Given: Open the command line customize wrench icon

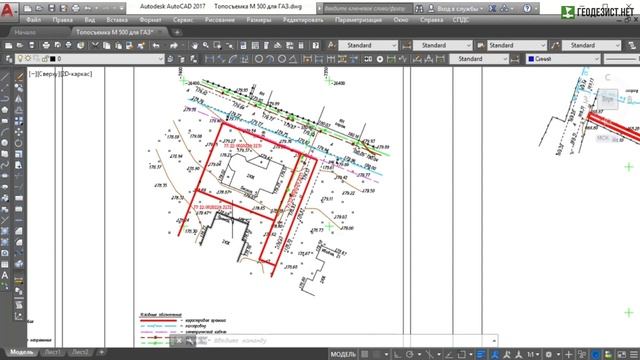Looking at the screenshot, I should tap(190, 341).
